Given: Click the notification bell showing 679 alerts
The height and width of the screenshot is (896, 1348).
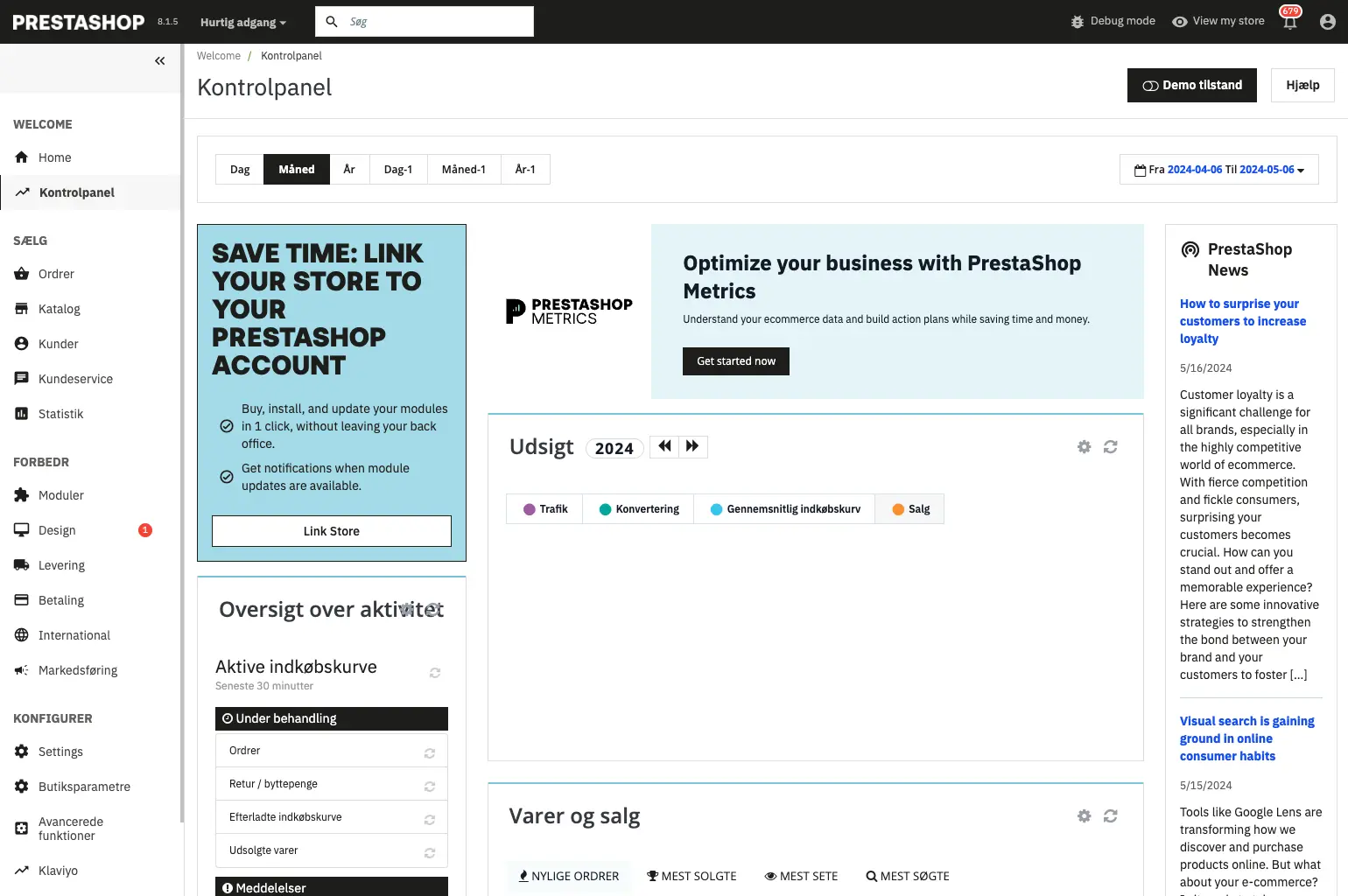Looking at the screenshot, I should click(x=1289, y=21).
